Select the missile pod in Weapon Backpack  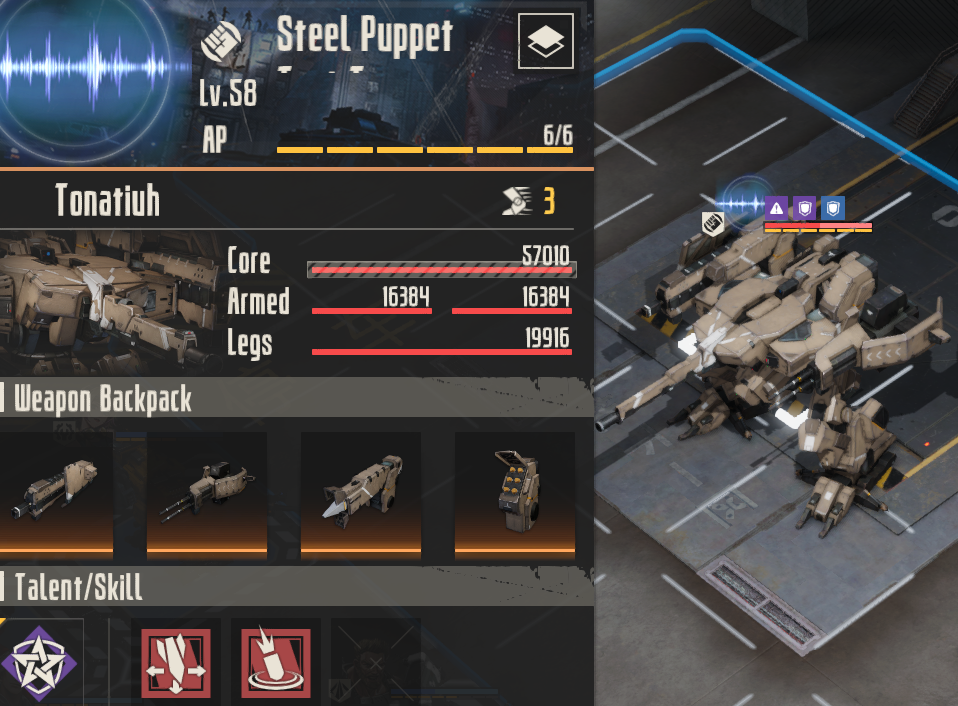point(514,493)
